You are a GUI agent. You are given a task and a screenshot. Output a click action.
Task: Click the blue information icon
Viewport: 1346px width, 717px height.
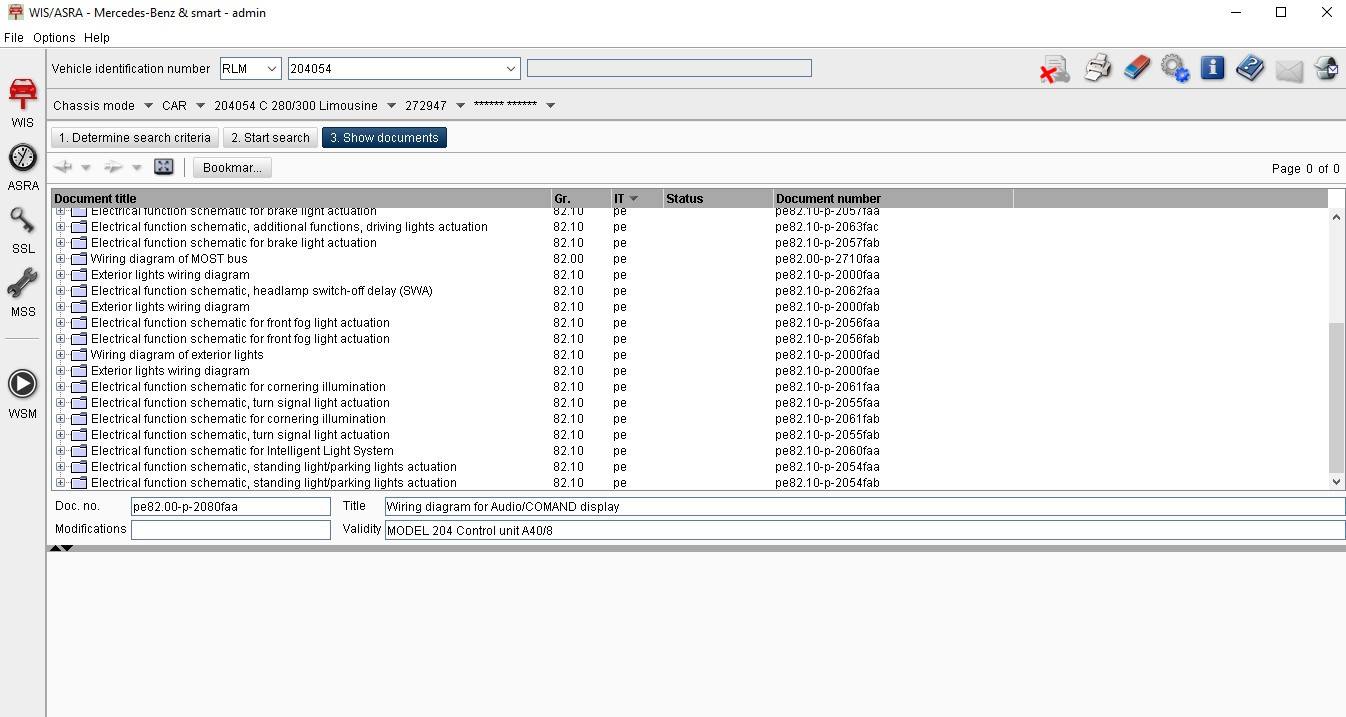pos(1212,68)
